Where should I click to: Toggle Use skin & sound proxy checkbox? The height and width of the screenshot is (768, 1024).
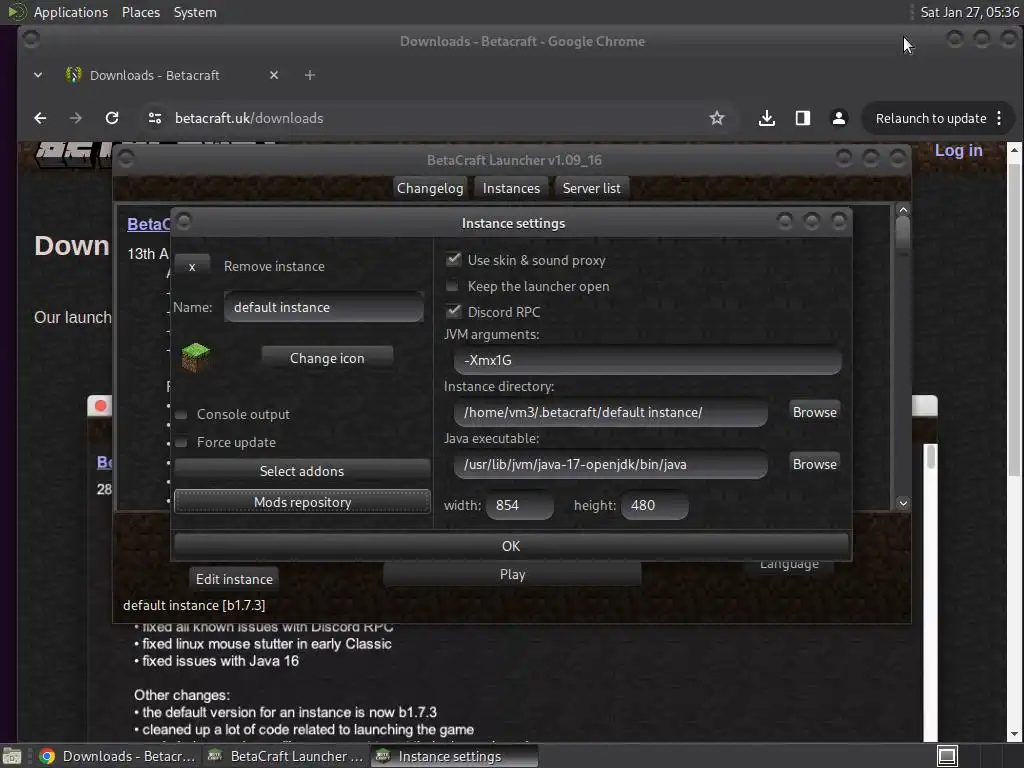453,260
